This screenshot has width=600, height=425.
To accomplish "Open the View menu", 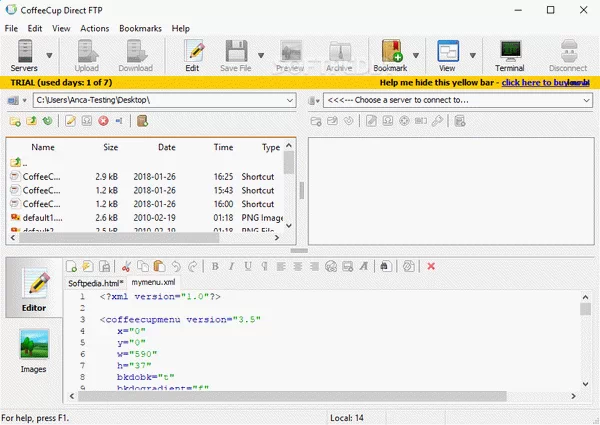I will tap(61, 28).
